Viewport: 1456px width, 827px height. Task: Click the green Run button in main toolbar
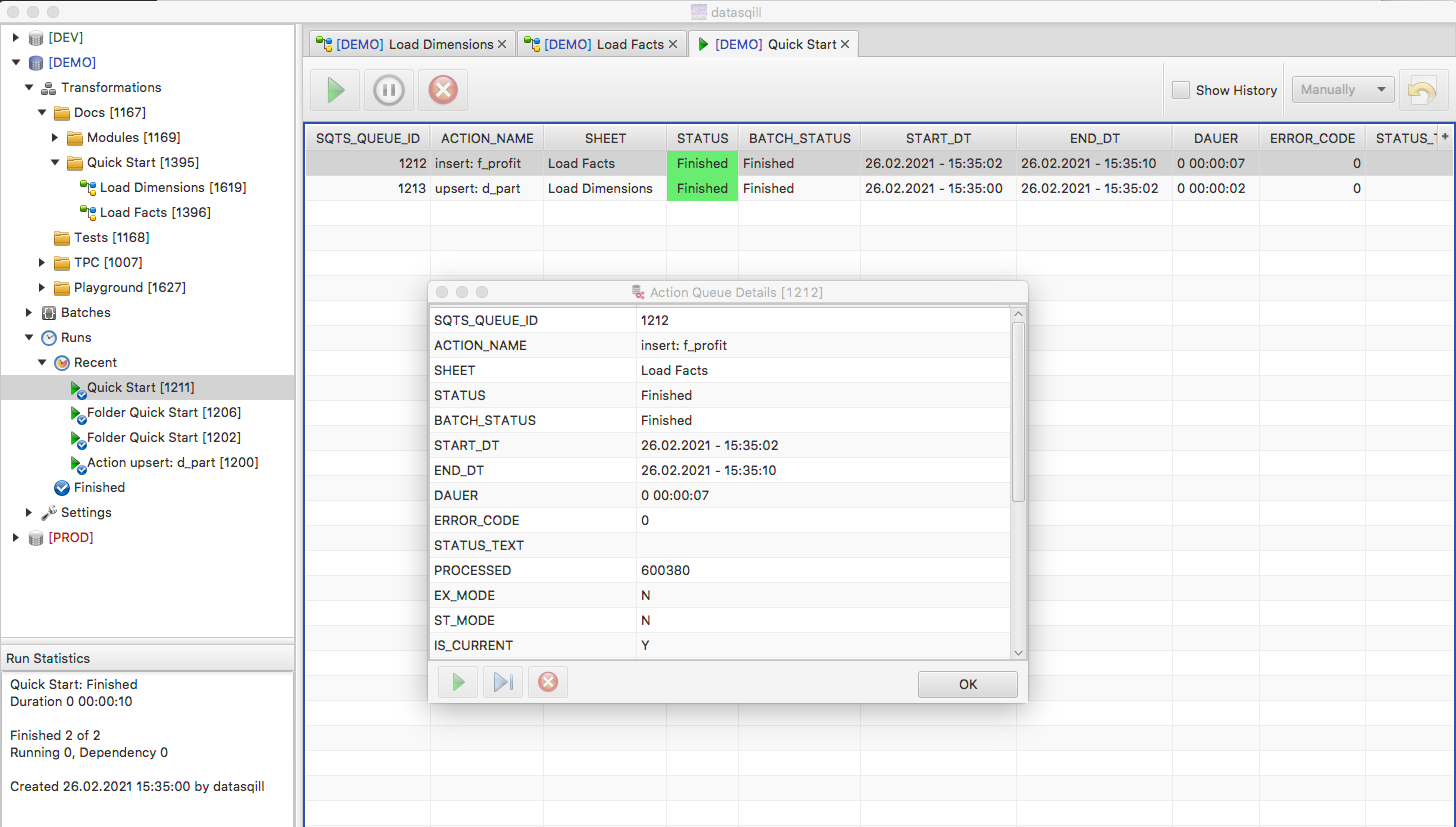(336, 90)
